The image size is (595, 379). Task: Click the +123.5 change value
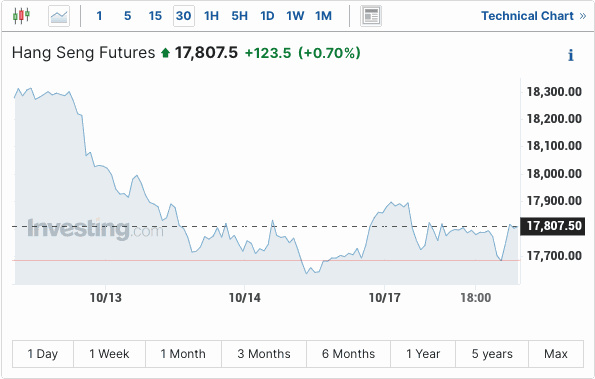pyautogui.click(x=268, y=53)
